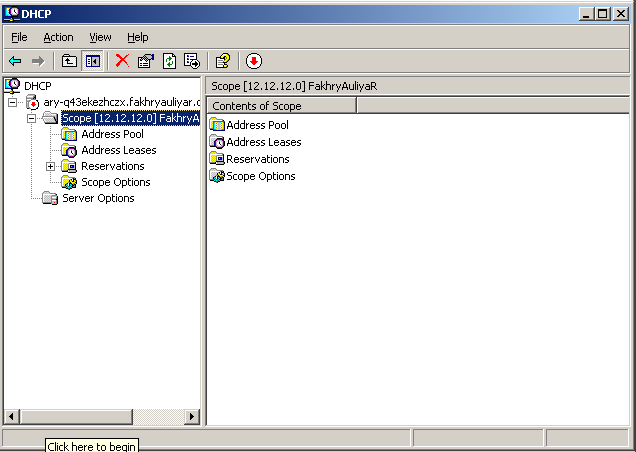Screen dimensions: 636x452
Task: Click DHCP icon in title bar
Action: coord(11,13)
